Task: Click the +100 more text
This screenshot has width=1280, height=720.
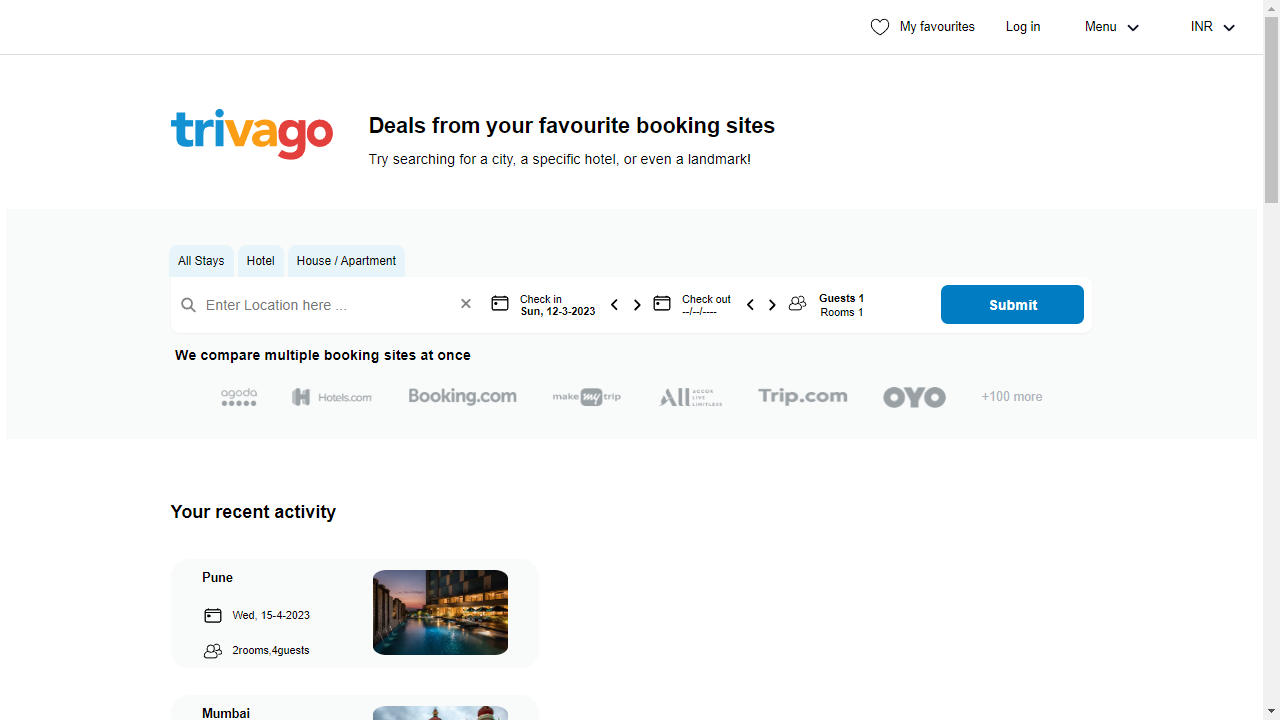Action: point(1012,397)
